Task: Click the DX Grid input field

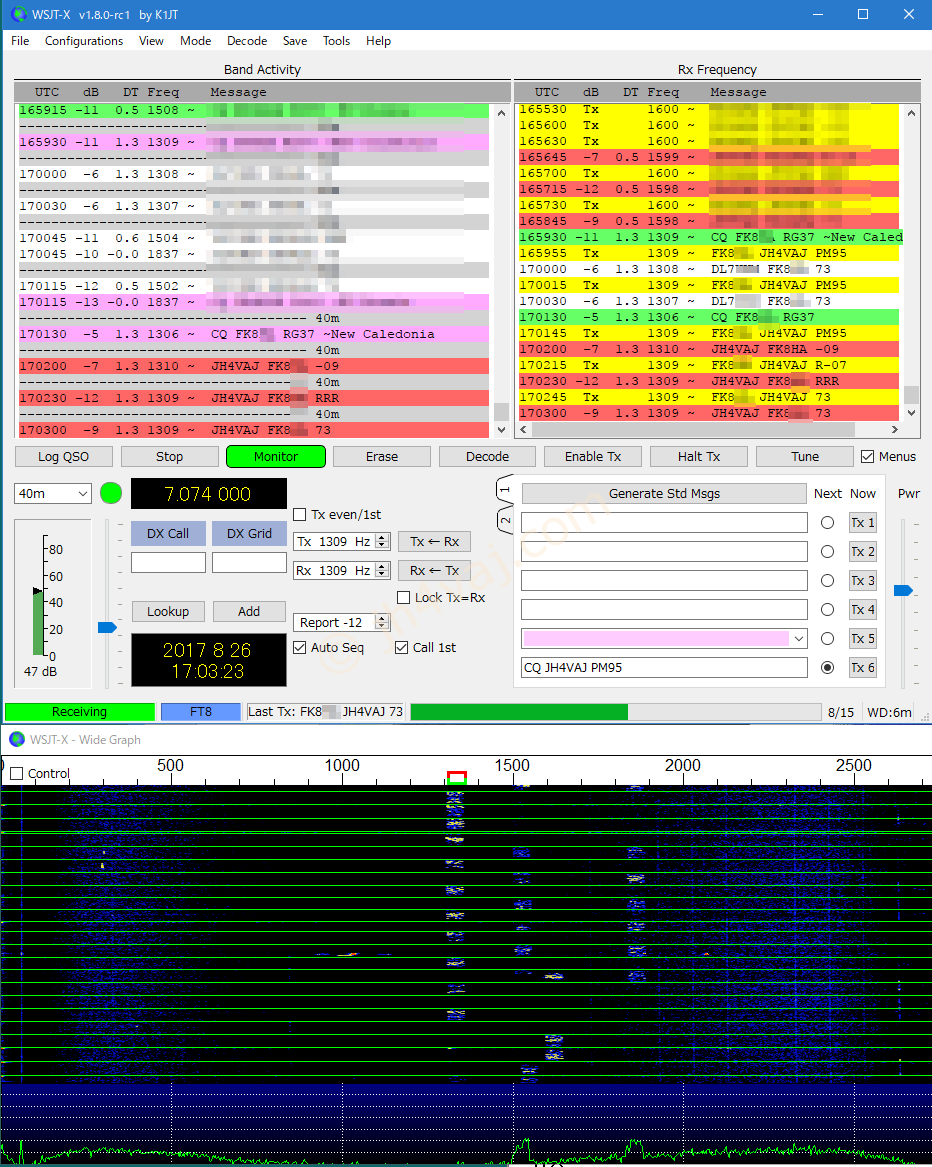Action: click(x=249, y=563)
